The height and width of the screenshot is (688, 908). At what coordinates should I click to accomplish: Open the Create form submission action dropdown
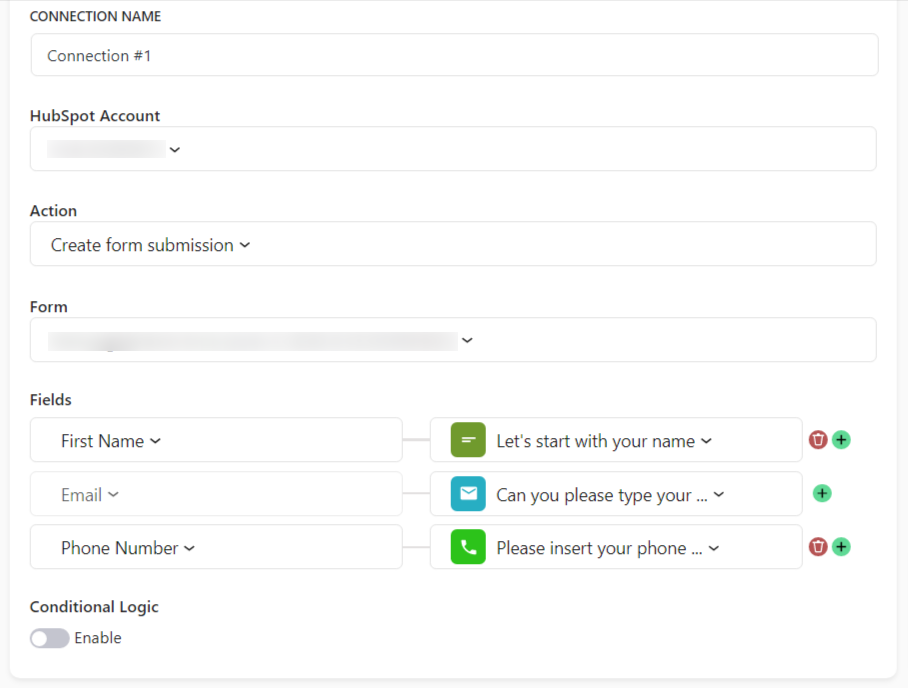[x=453, y=244]
